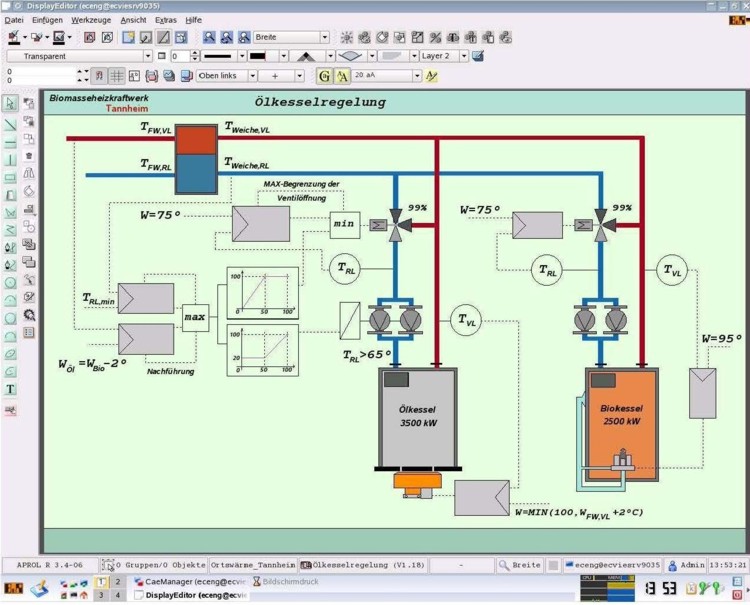Open the Hilfe menu
The image size is (750, 605).
pos(193,20)
